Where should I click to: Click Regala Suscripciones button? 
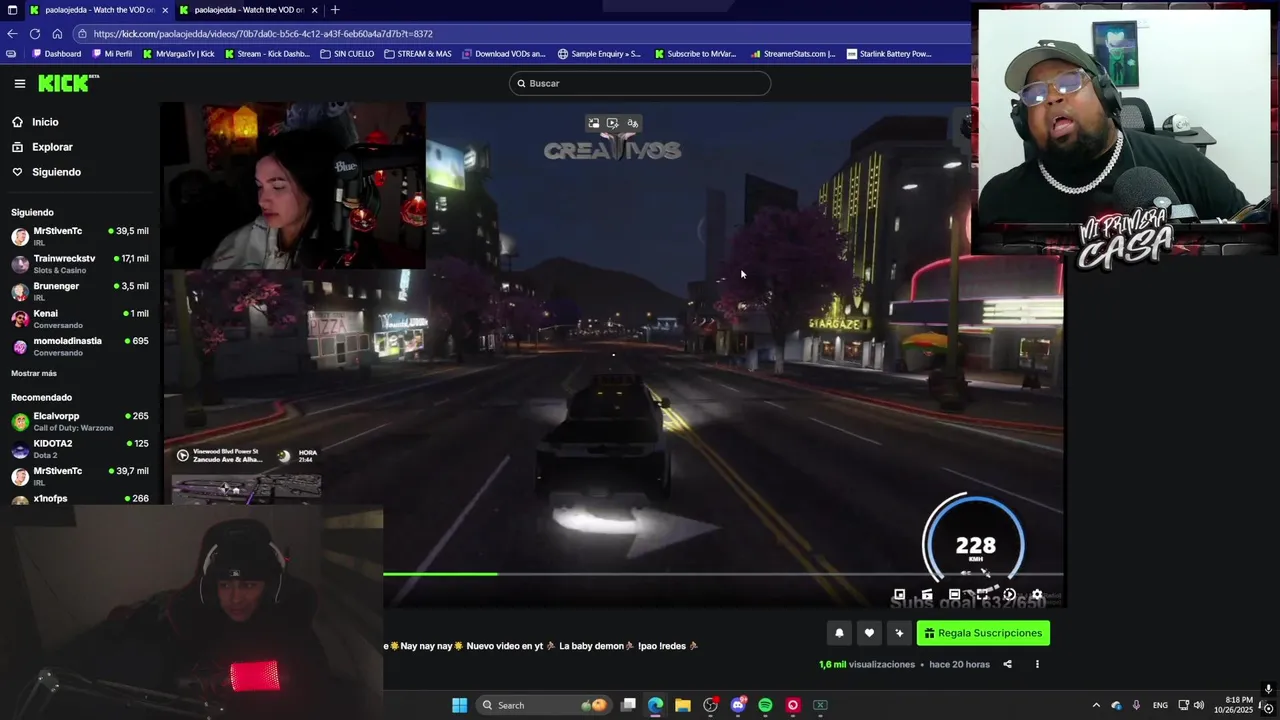(983, 633)
